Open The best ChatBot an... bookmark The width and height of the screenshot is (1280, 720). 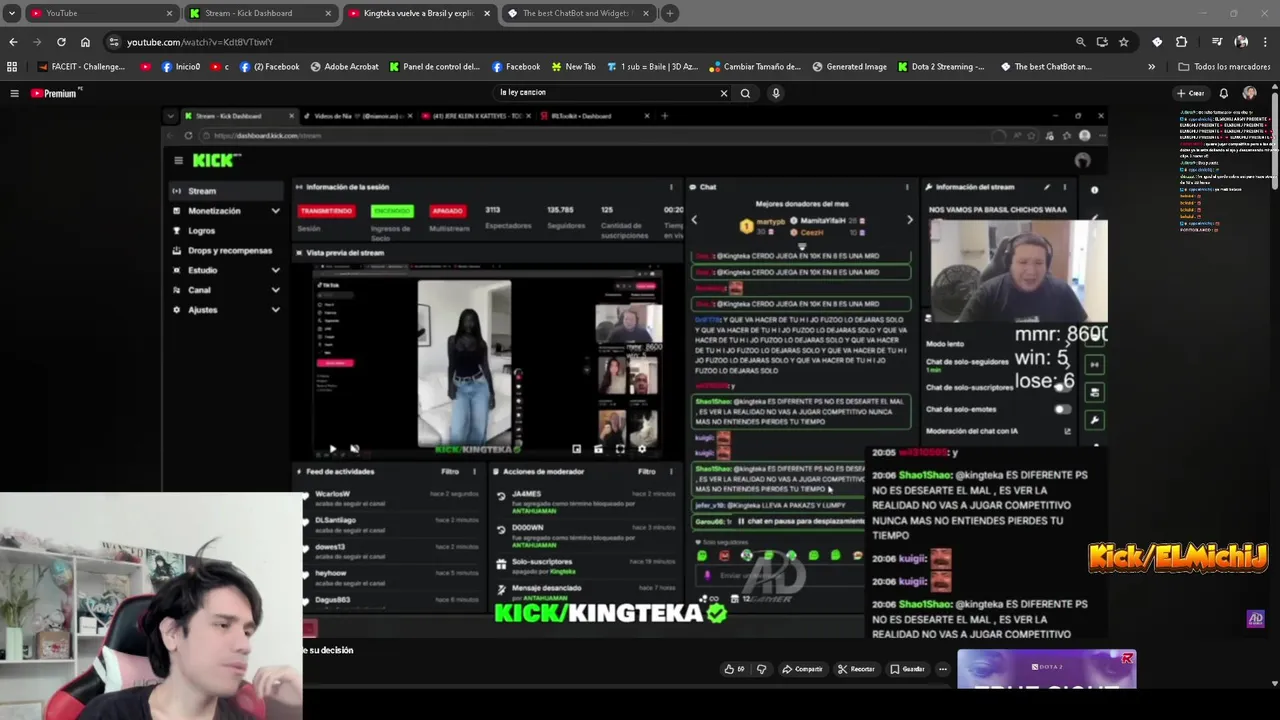(1045, 67)
